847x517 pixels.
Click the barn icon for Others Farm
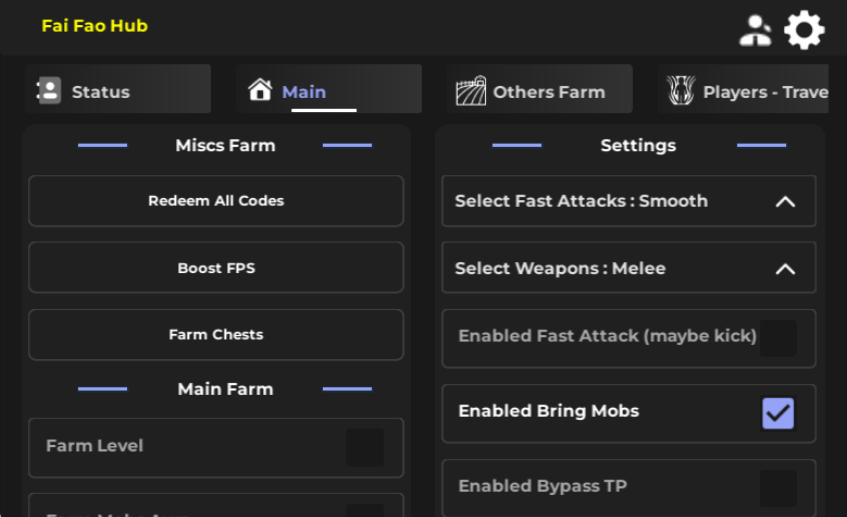[x=470, y=90]
